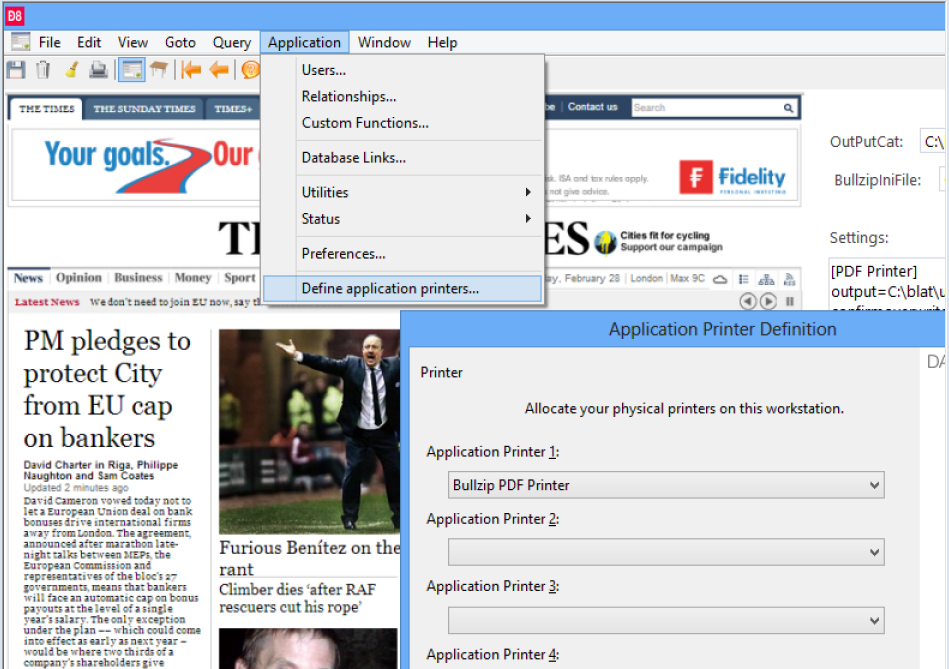Click the next news ticker button

(x=768, y=301)
